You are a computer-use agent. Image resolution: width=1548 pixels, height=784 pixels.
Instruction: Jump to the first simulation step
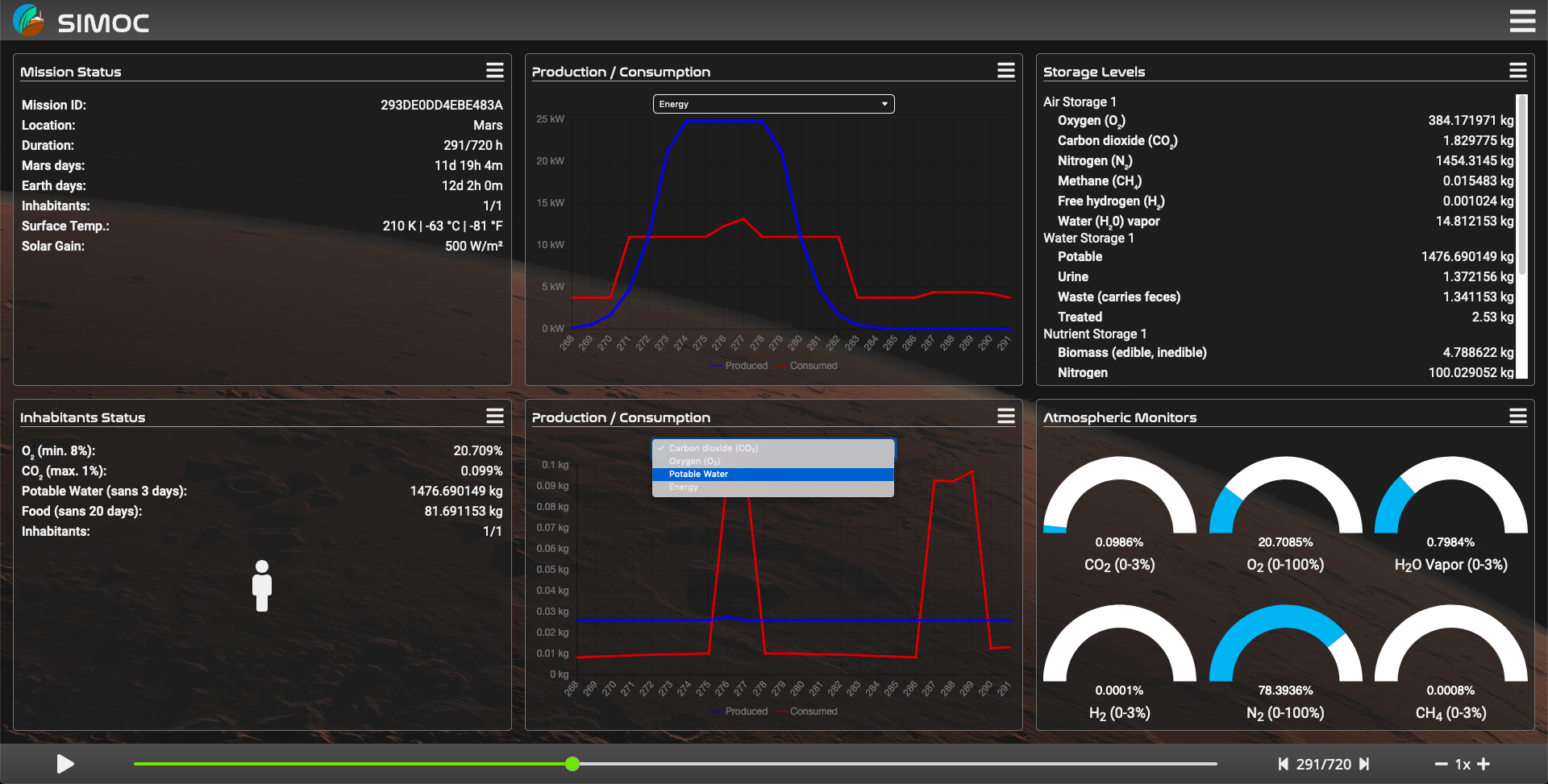[x=1283, y=764]
